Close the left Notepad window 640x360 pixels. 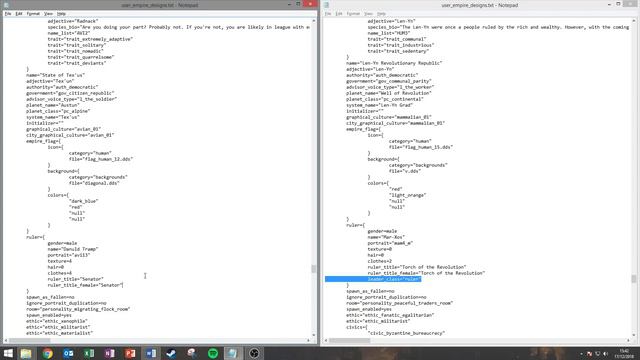pyautogui.click(x=310, y=4)
